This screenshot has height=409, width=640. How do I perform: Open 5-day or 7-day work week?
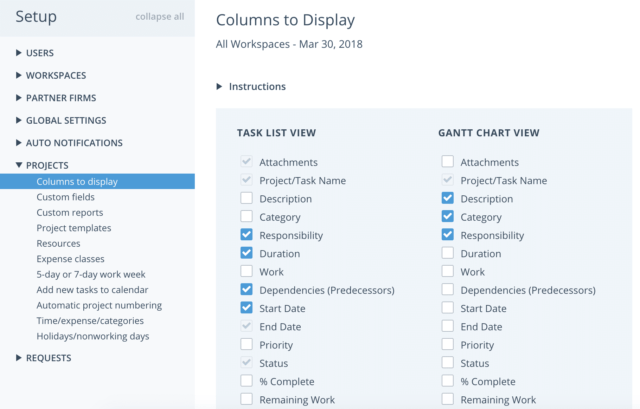[91, 274]
